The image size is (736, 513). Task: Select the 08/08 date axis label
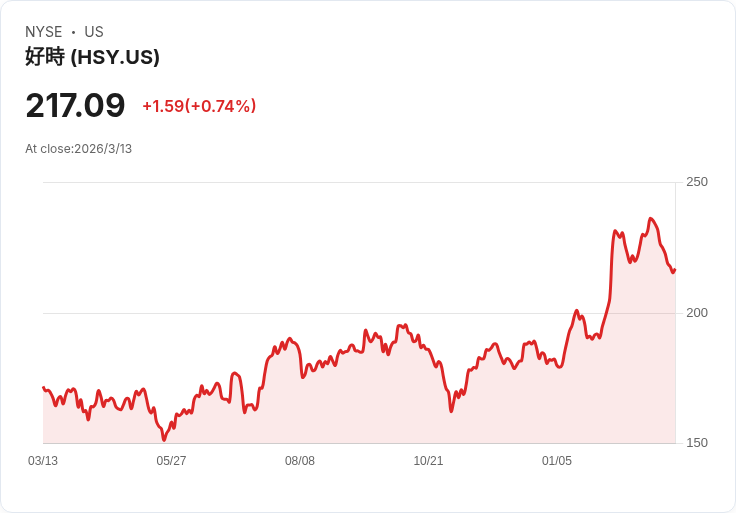(x=300, y=461)
